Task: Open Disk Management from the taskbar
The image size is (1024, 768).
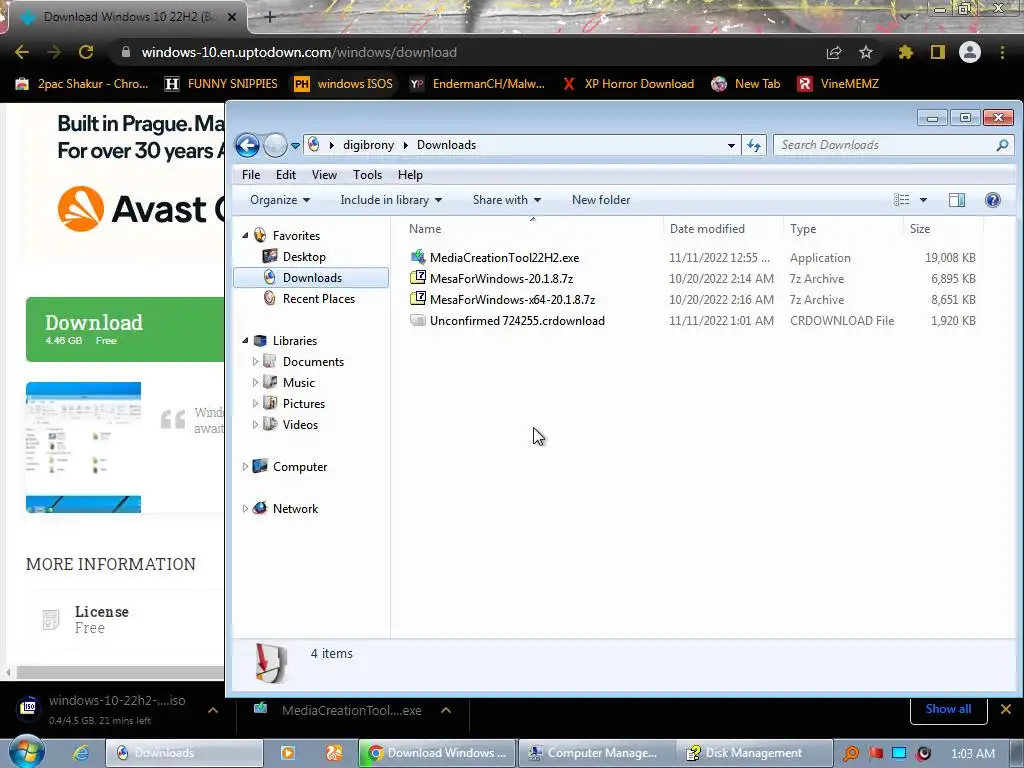Action: pos(754,753)
